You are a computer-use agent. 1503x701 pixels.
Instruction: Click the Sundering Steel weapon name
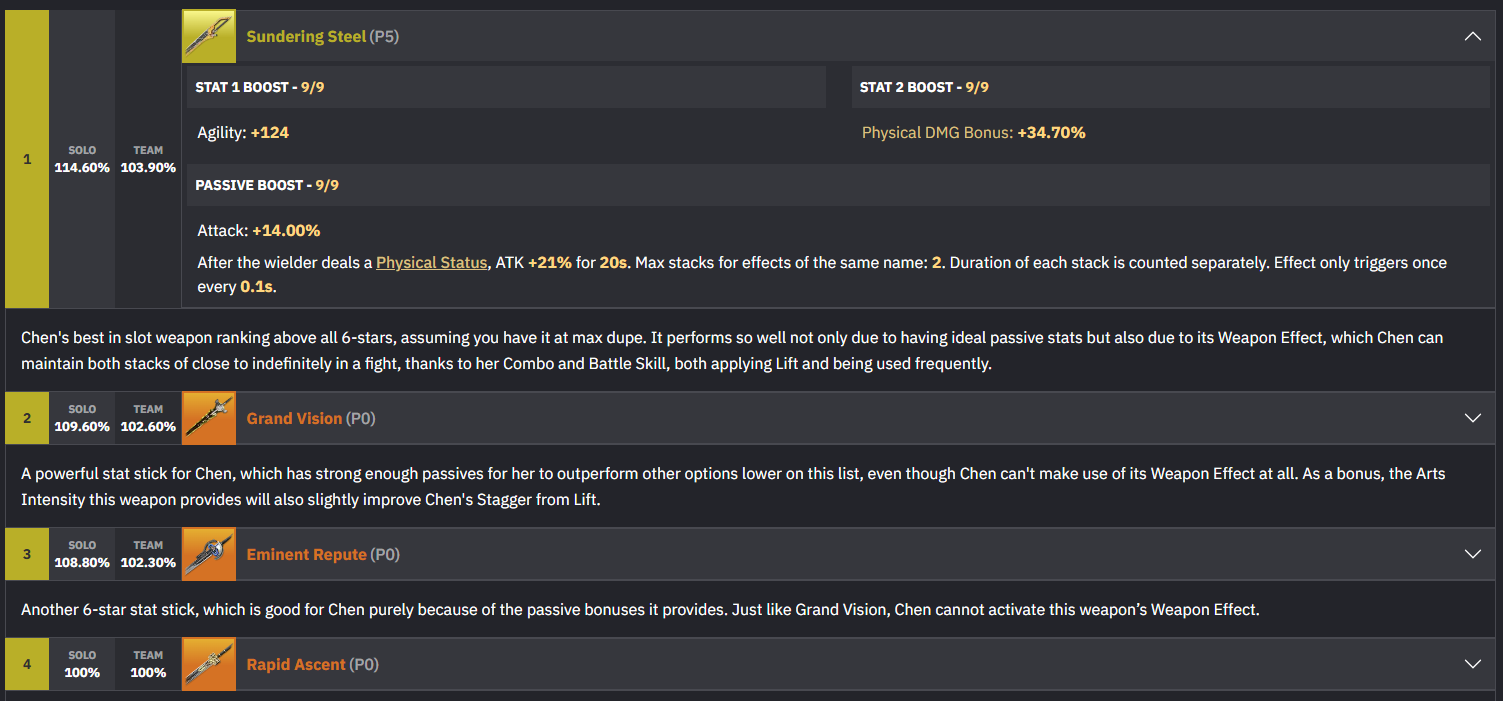tap(306, 37)
